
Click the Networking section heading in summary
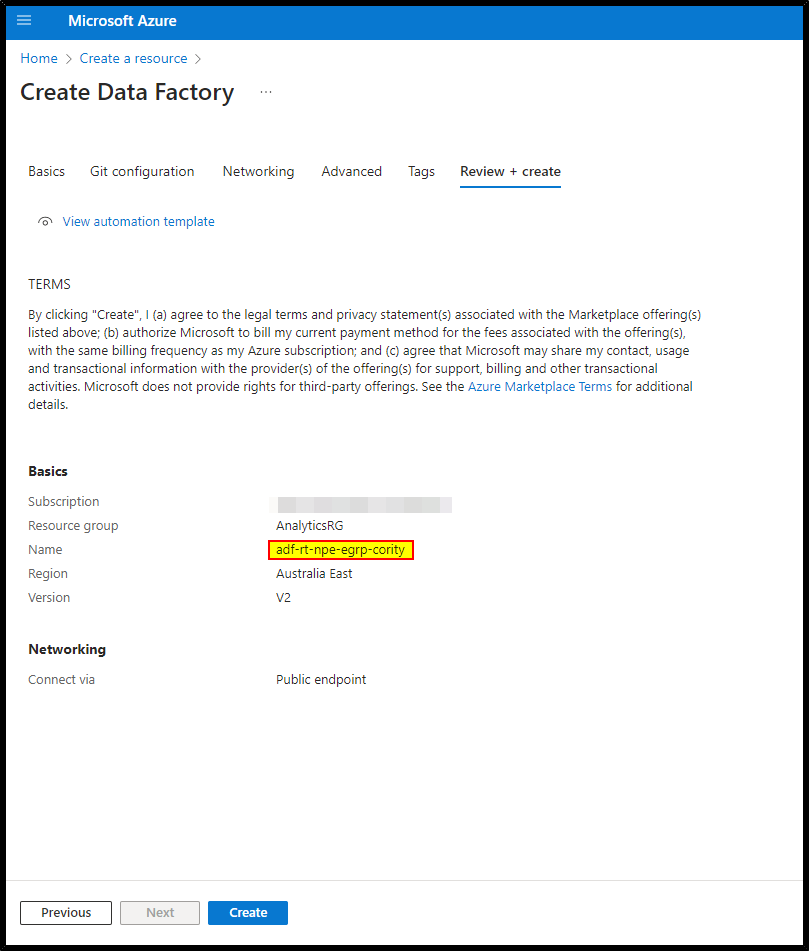(67, 650)
